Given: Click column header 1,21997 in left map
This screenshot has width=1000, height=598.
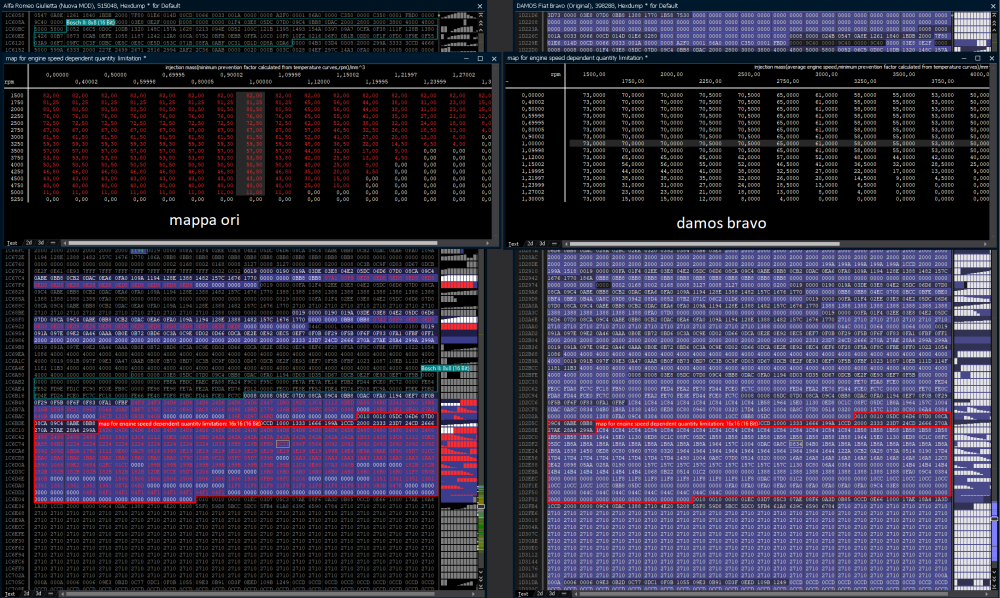Looking at the screenshot, I should 405,75.
